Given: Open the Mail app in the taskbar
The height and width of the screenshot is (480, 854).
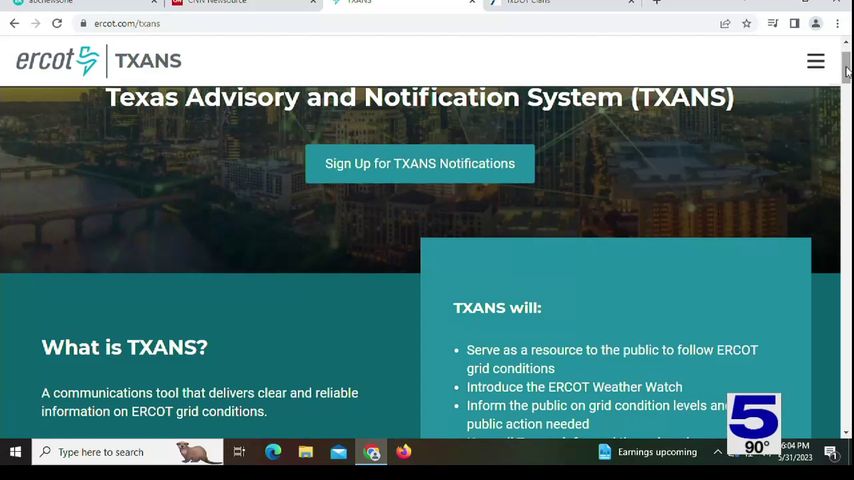Looking at the screenshot, I should click(x=339, y=452).
